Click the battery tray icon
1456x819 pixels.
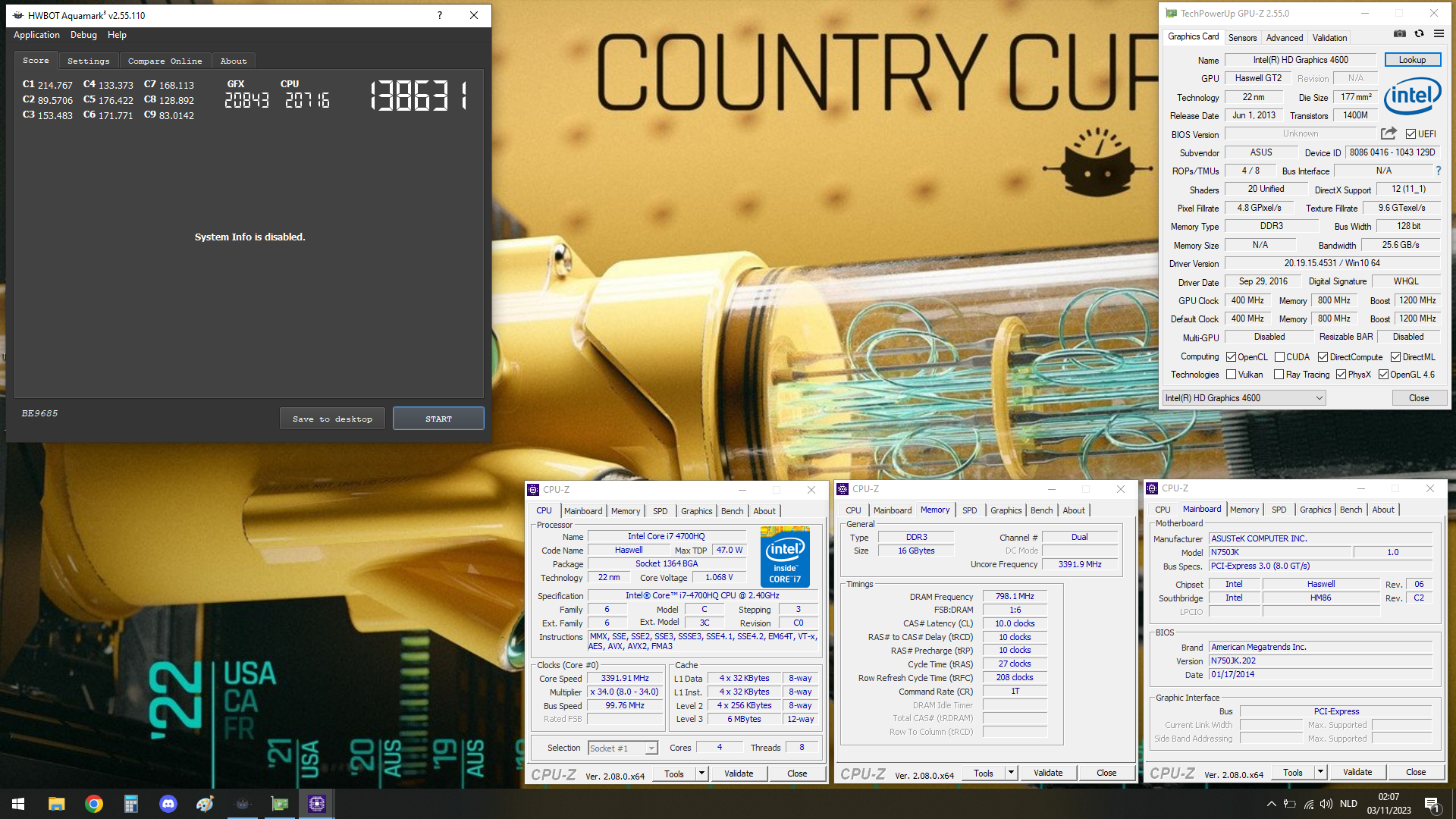pos(1290,804)
